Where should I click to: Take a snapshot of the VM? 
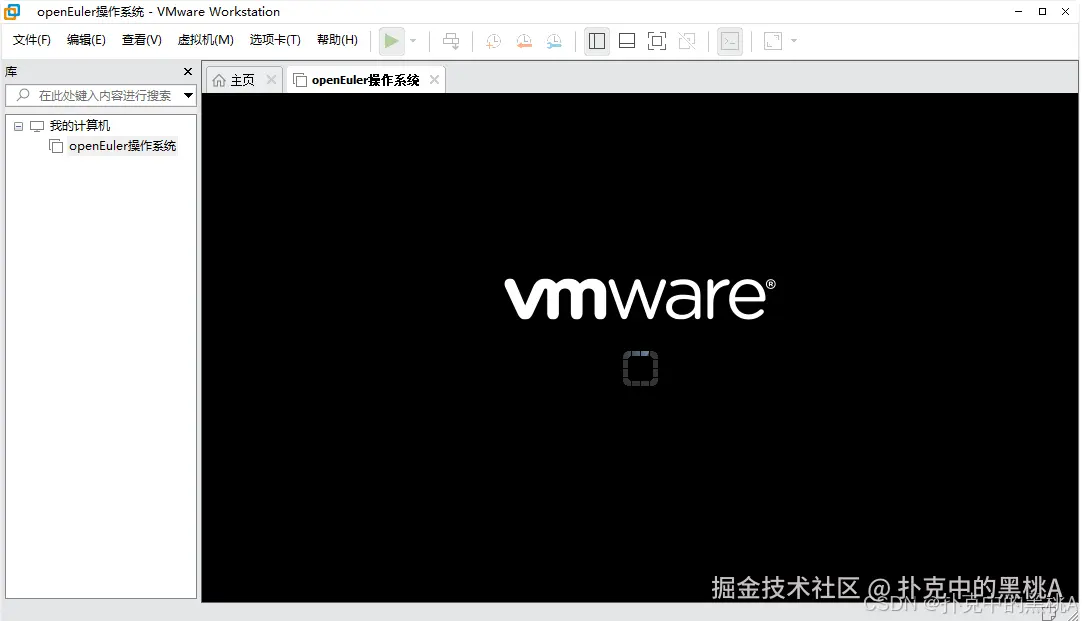(x=492, y=41)
